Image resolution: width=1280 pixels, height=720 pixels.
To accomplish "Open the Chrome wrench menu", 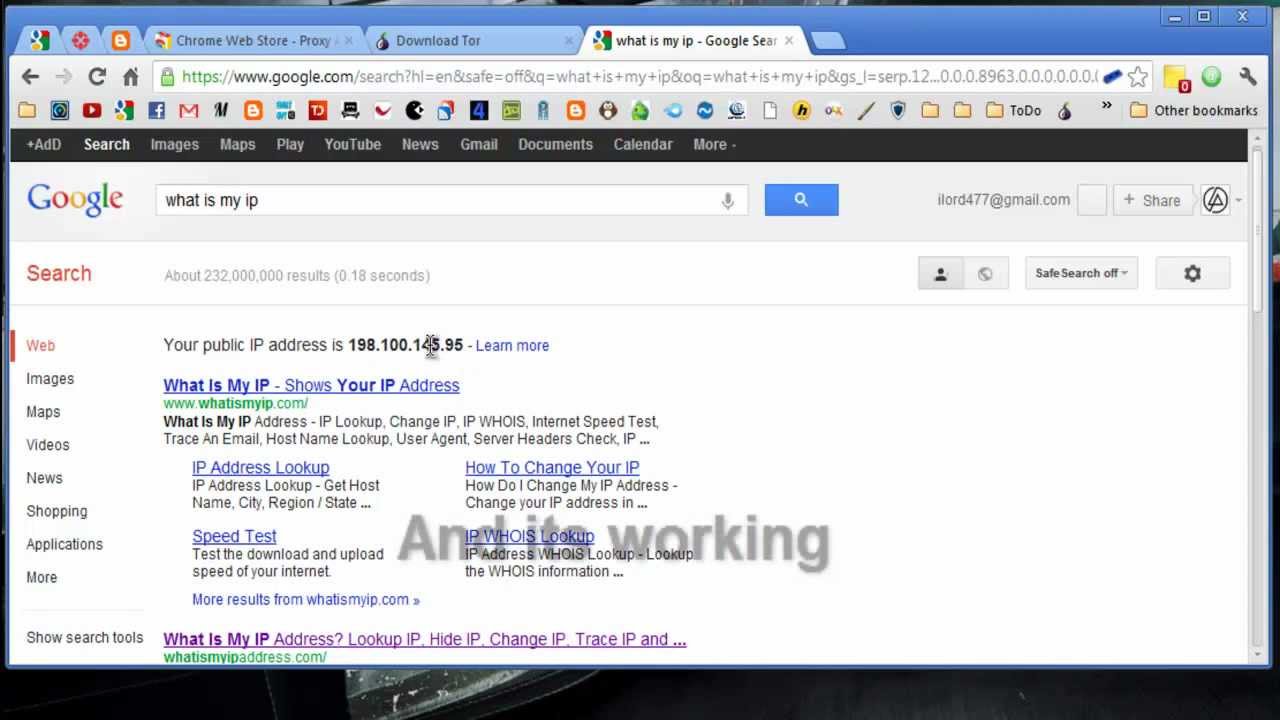I will 1247,77.
